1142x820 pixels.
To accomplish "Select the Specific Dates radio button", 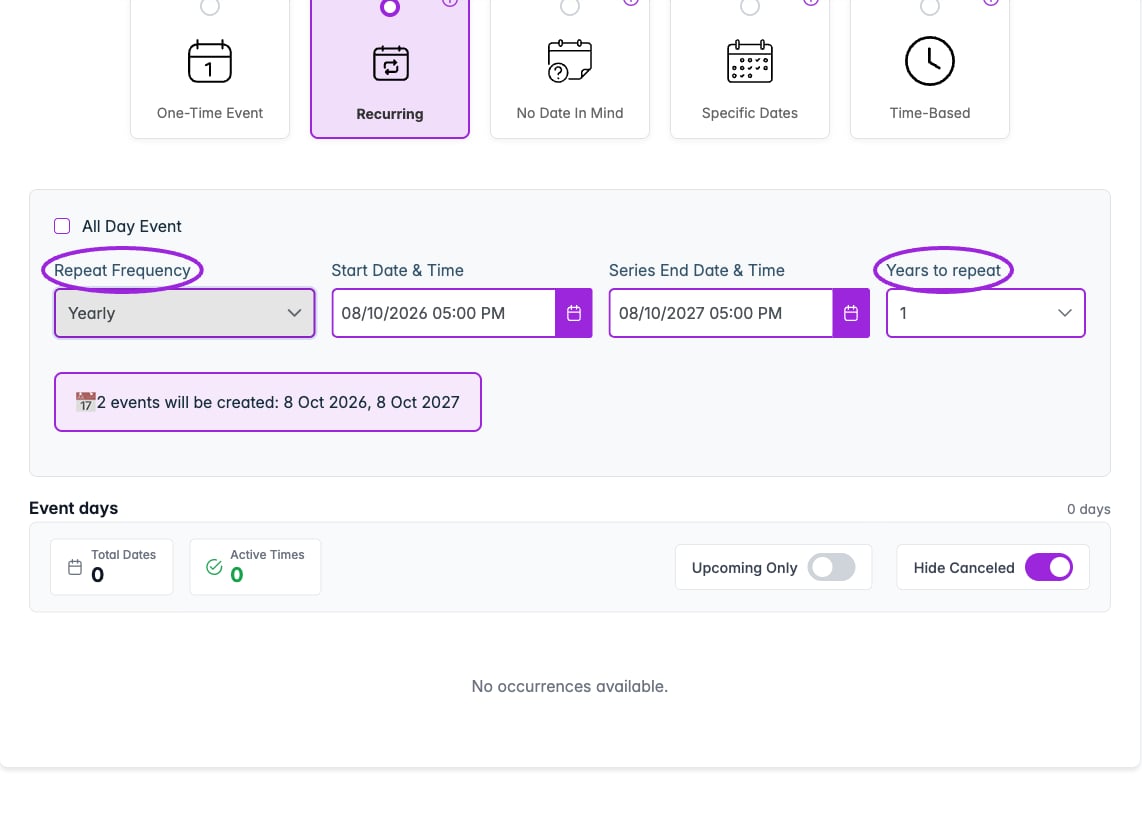I will [x=749, y=7].
